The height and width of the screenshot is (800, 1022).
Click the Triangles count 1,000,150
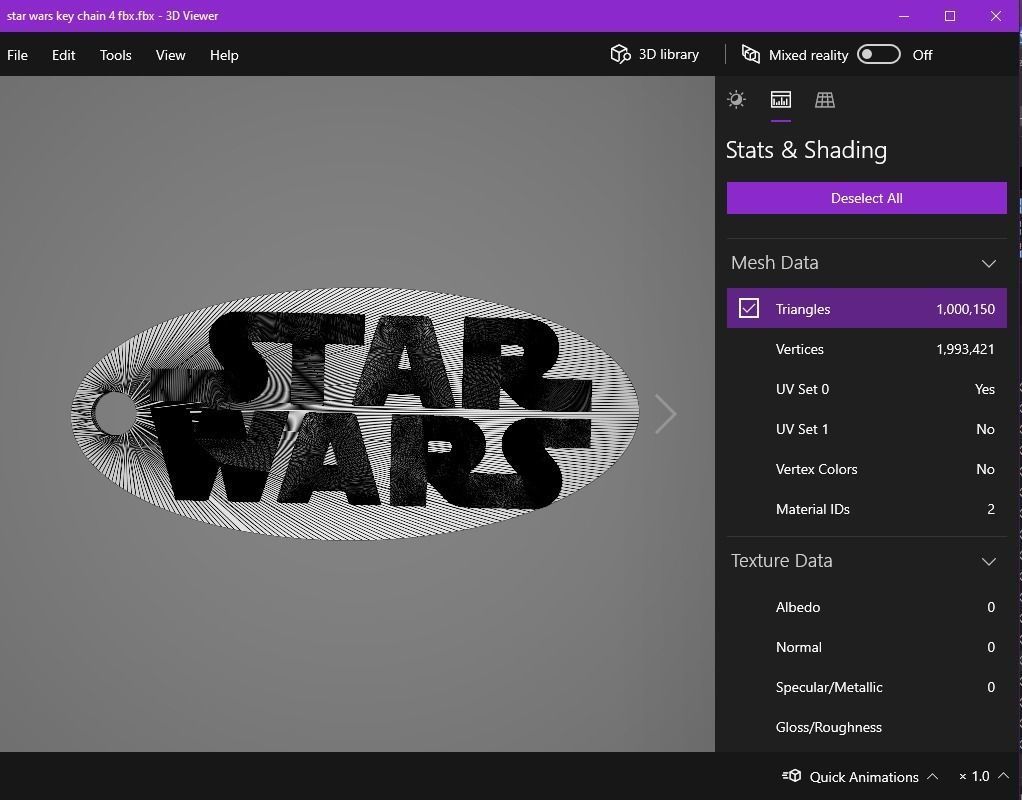point(965,308)
